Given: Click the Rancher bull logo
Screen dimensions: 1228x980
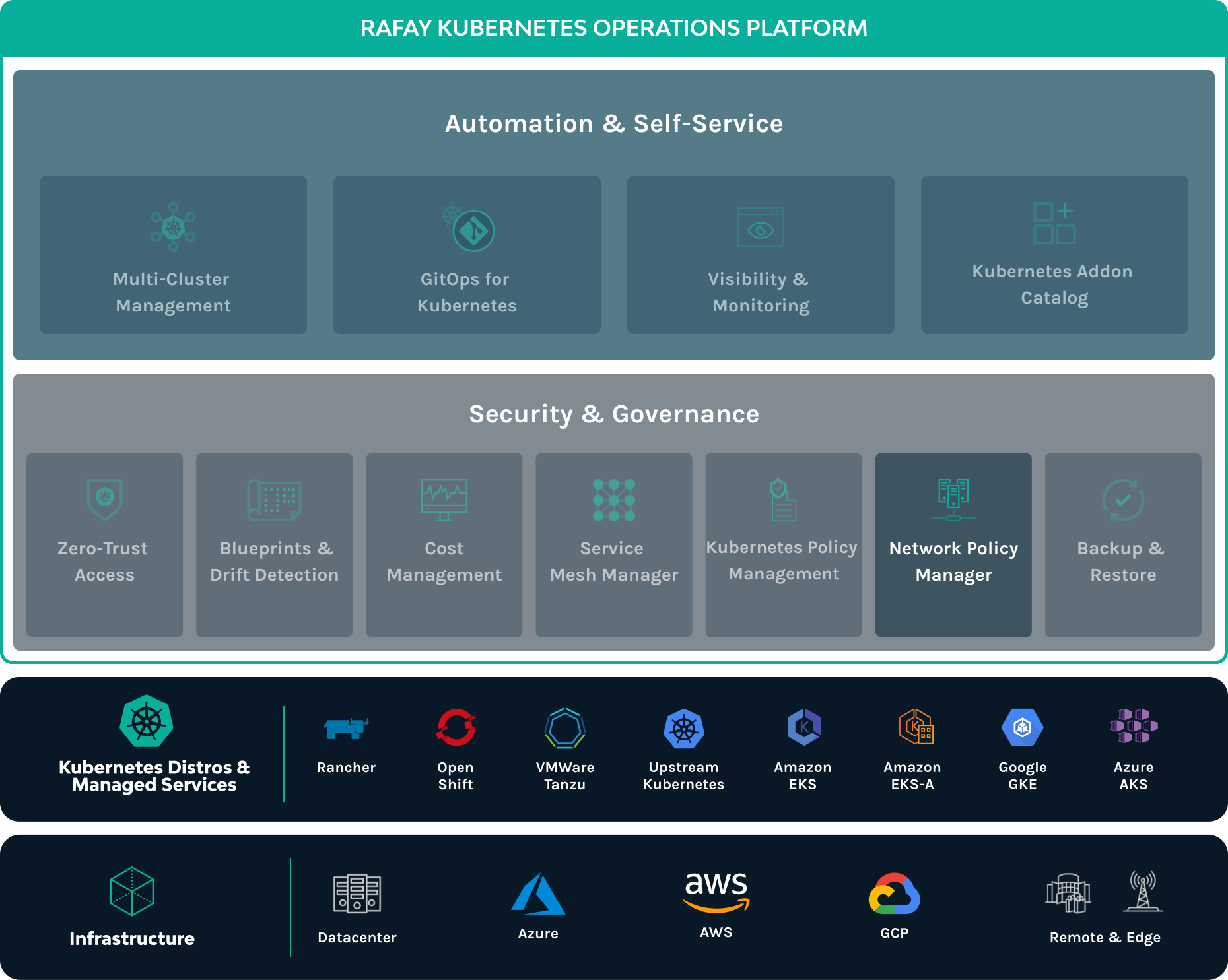Looking at the screenshot, I should click(346, 728).
